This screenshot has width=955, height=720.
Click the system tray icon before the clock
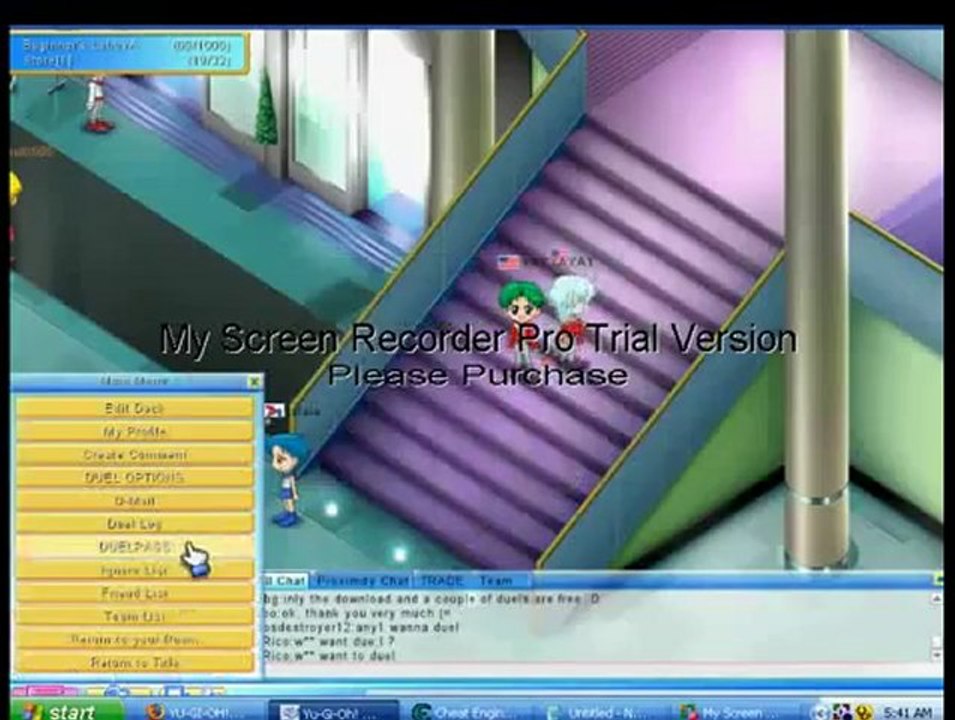point(863,711)
